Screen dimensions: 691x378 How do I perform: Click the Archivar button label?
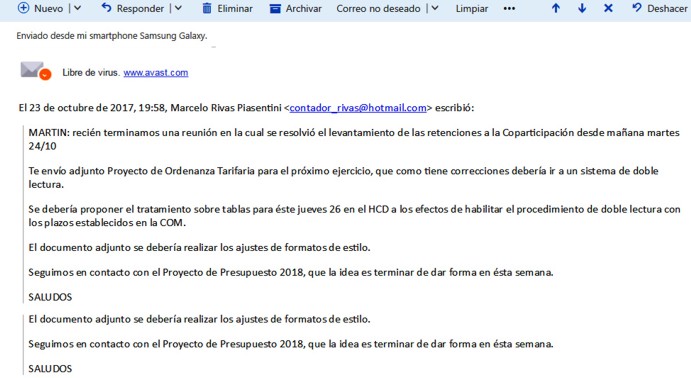(304, 8)
